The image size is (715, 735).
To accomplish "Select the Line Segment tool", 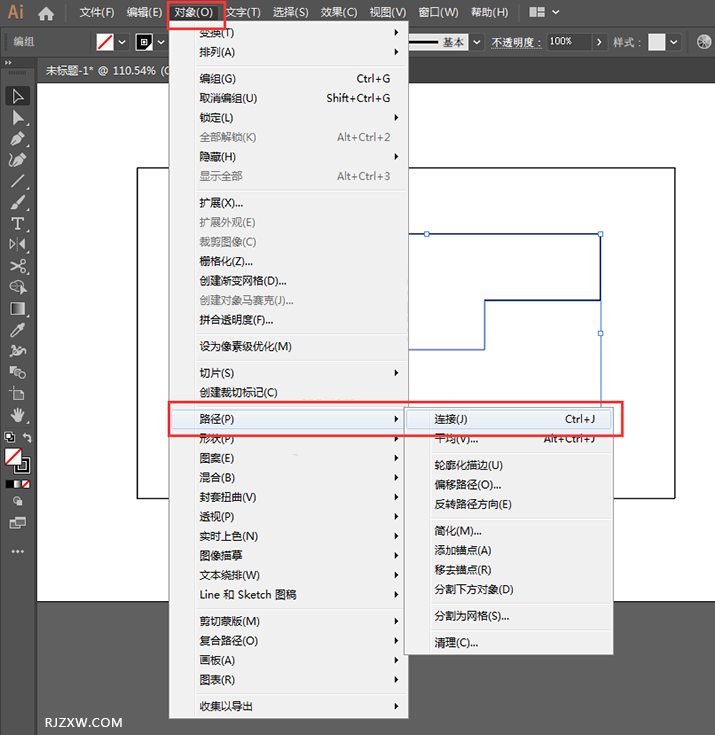I will (18, 181).
